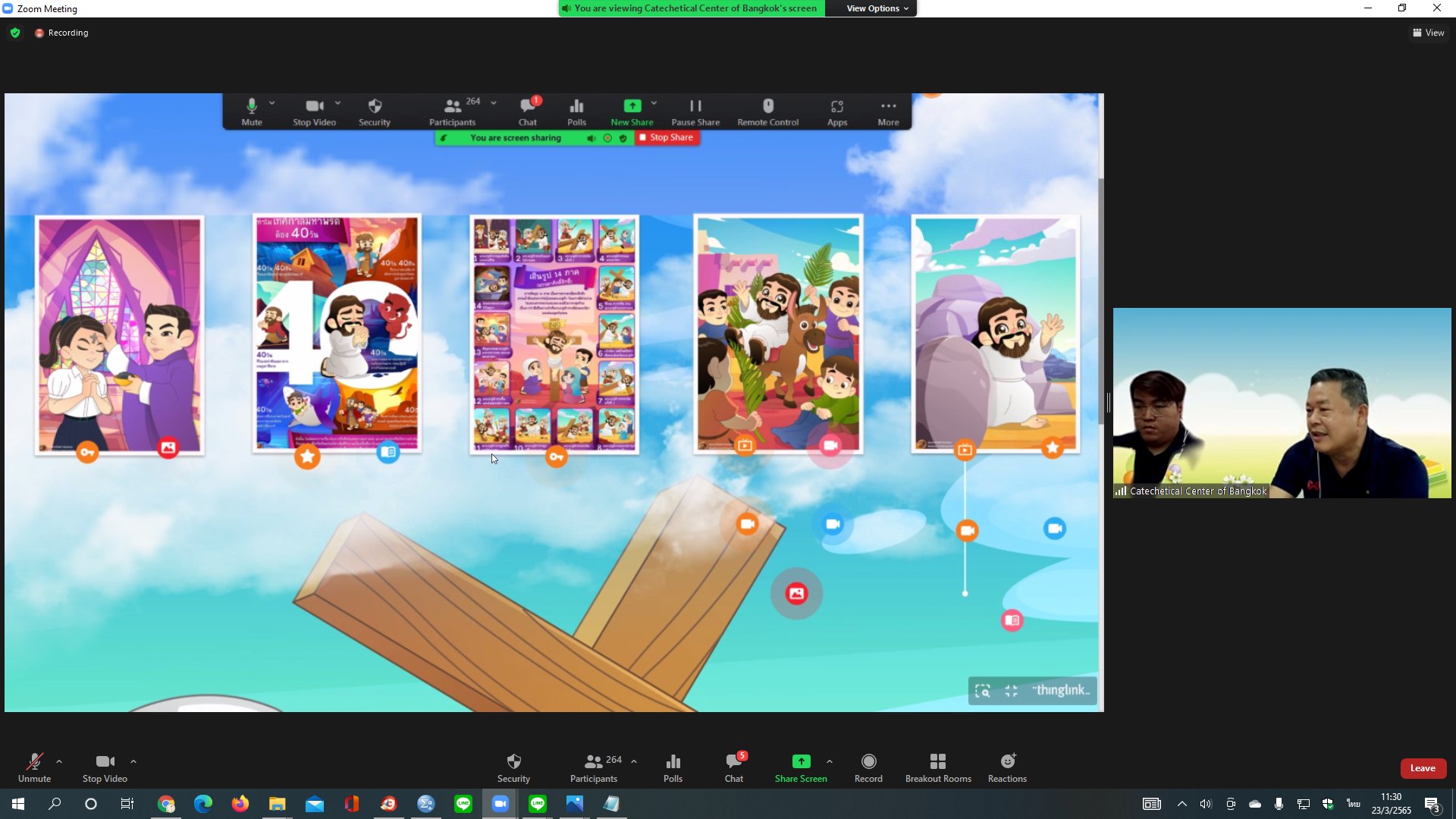Screen dimensions: 1456x819
Task: Click orange video hotspot on Palm Sunday poster
Action: coord(745,446)
